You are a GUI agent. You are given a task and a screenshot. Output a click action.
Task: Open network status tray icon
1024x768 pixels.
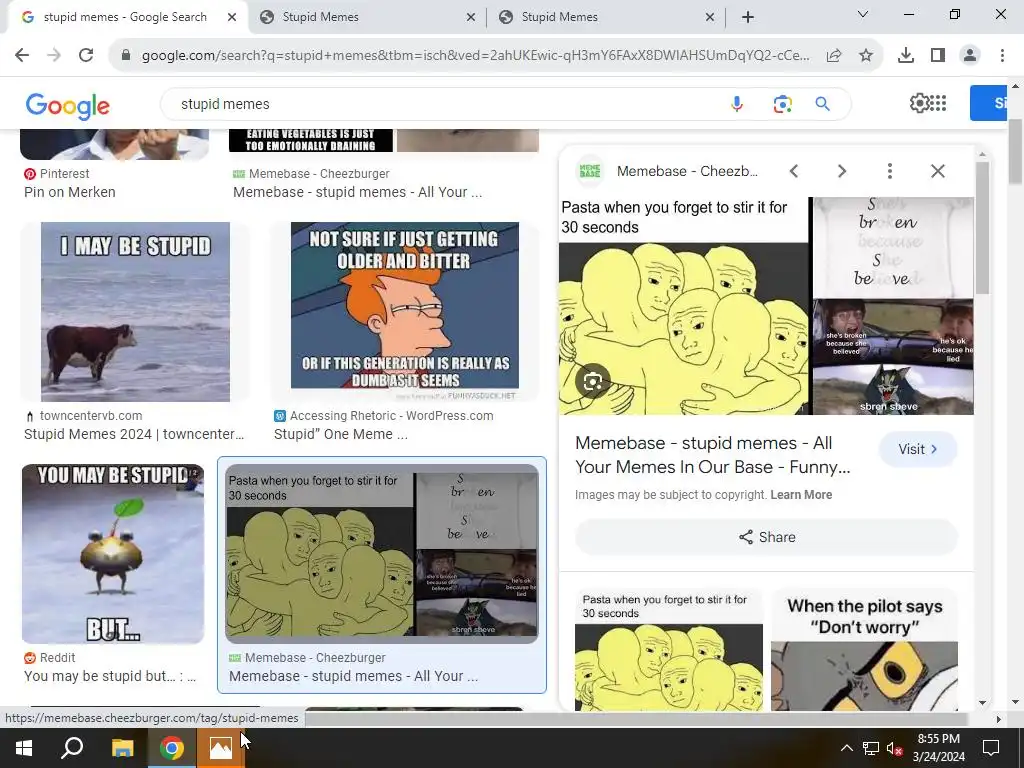click(871, 748)
